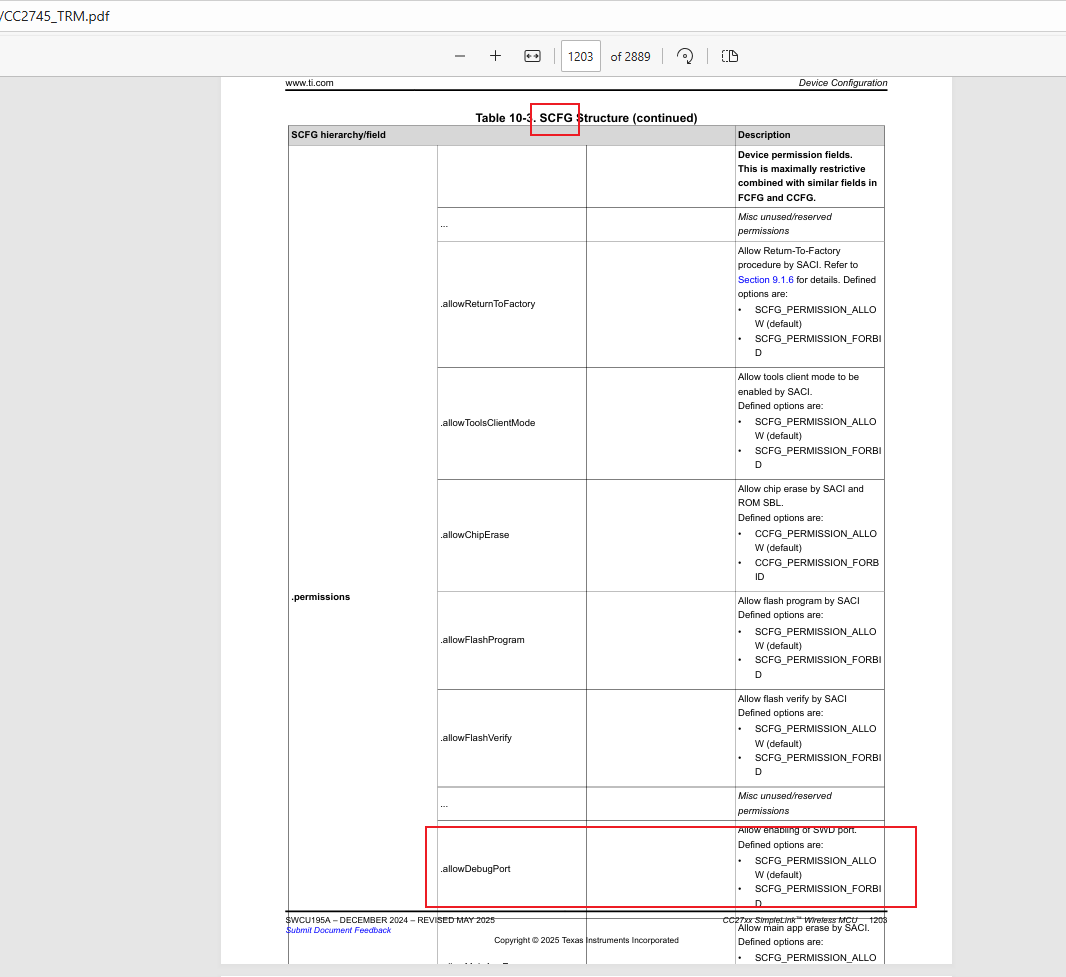Select 'Allow main app erase by SACI.' text
The height and width of the screenshot is (977, 1066).
[803, 927]
